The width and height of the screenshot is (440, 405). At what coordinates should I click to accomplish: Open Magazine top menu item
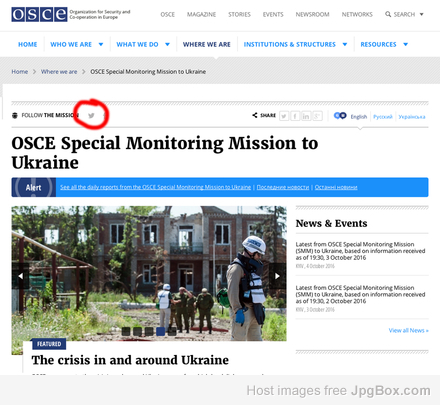tap(201, 15)
